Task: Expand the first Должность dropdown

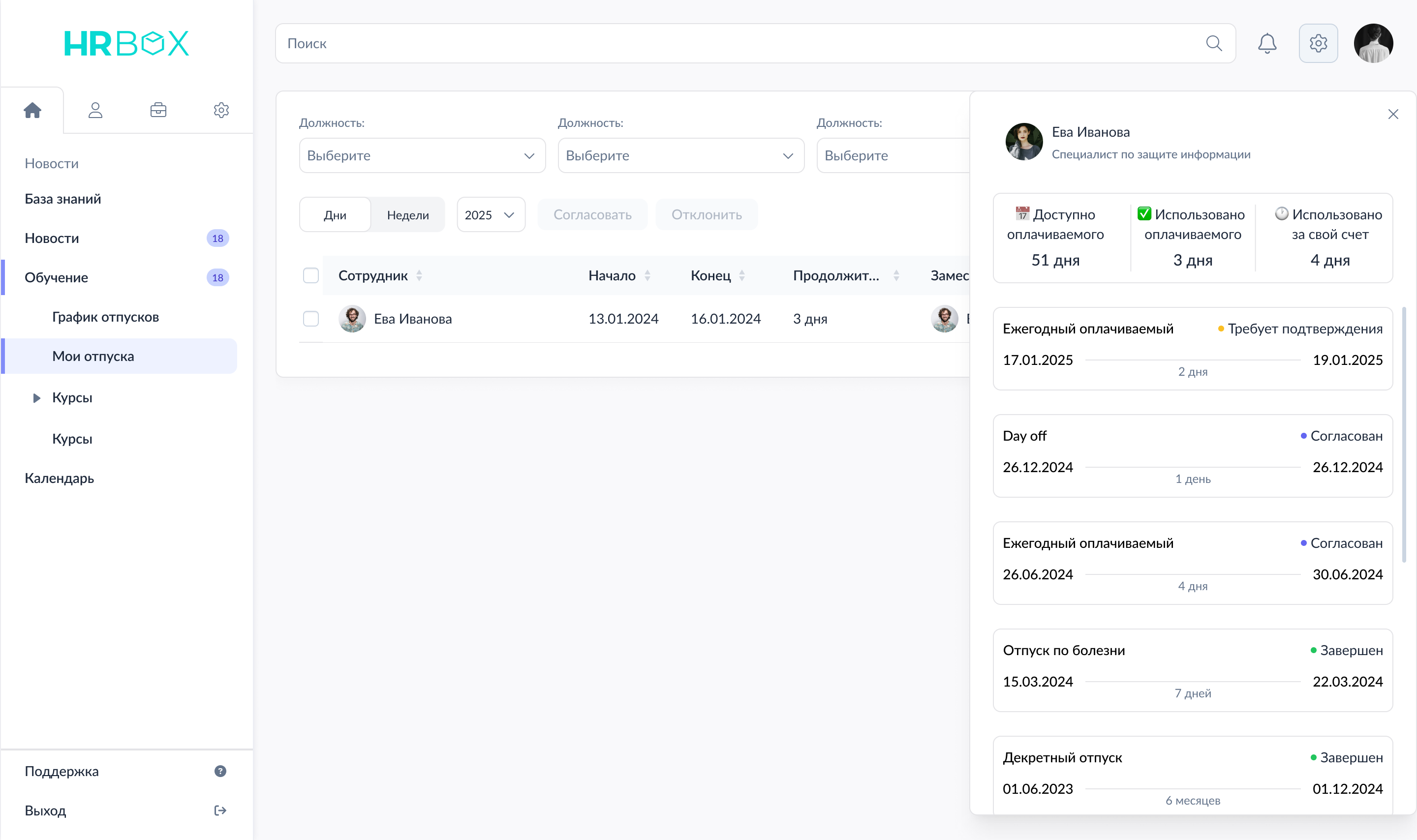Action: (422, 155)
